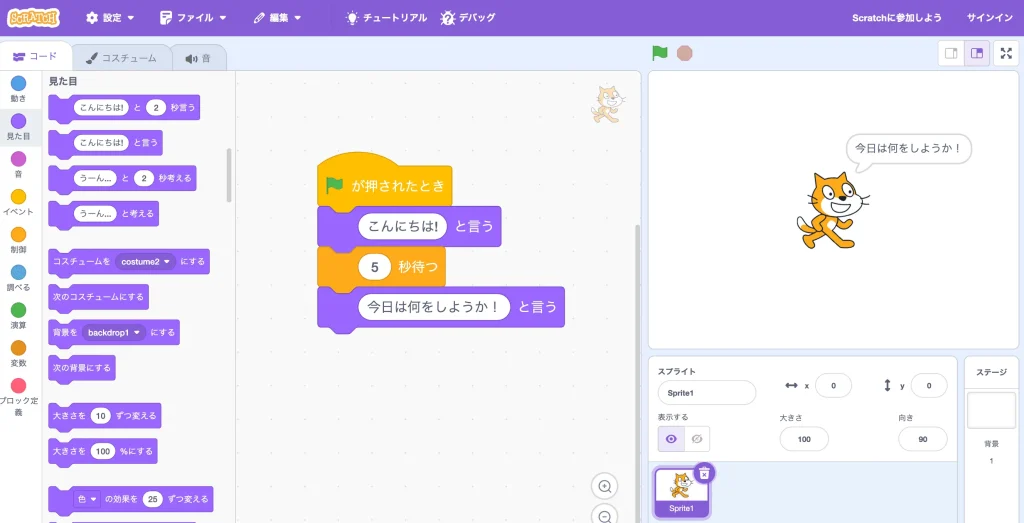The height and width of the screenshot is (523, 1024).
Task: Click サインイン to sign in
Action: point(989,18)
